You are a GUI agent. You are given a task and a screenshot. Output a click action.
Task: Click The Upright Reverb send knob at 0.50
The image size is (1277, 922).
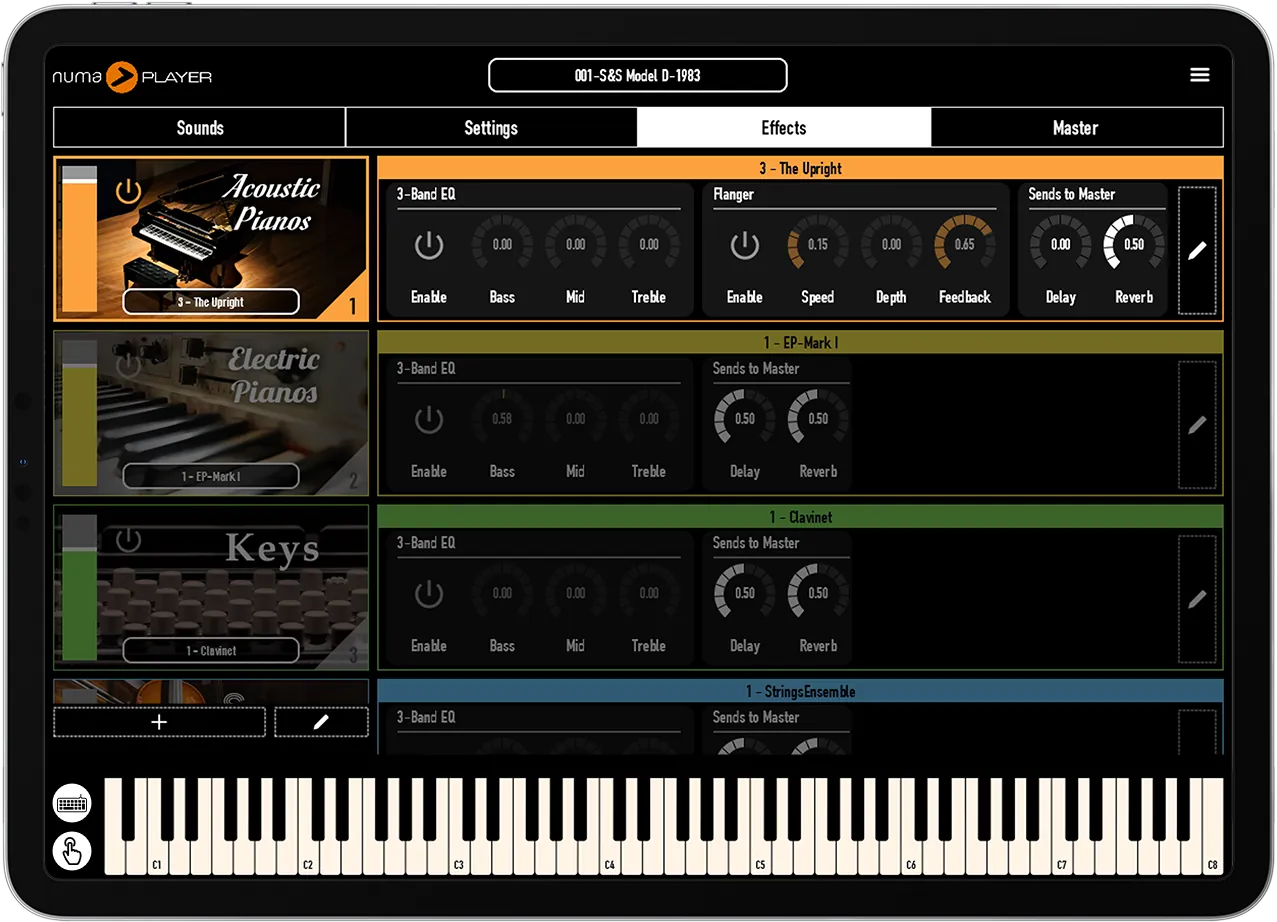coord(1134,245)
